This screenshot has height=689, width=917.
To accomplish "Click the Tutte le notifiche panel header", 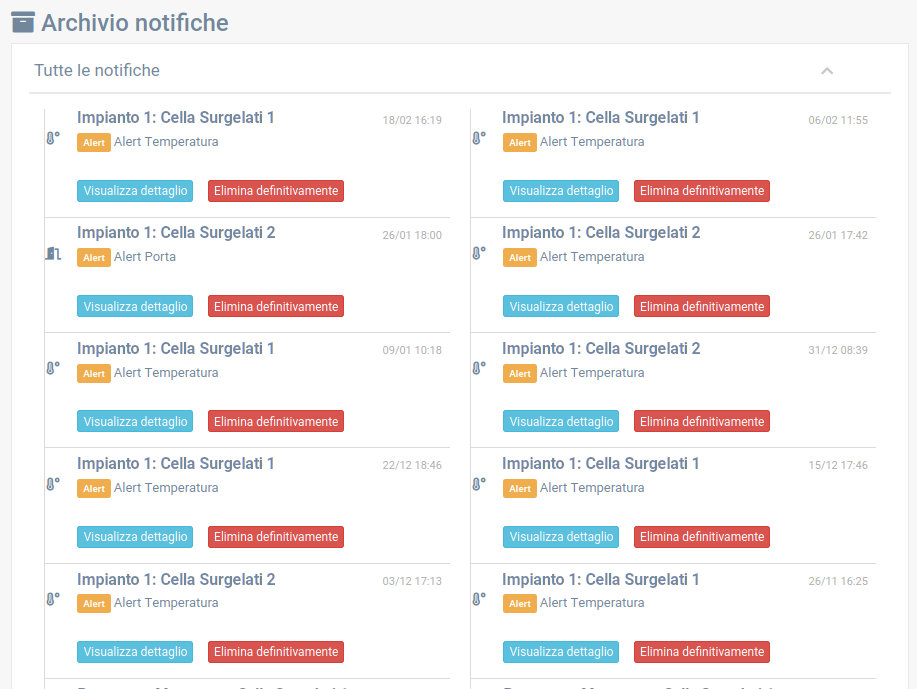I will [x=97, y=71].
